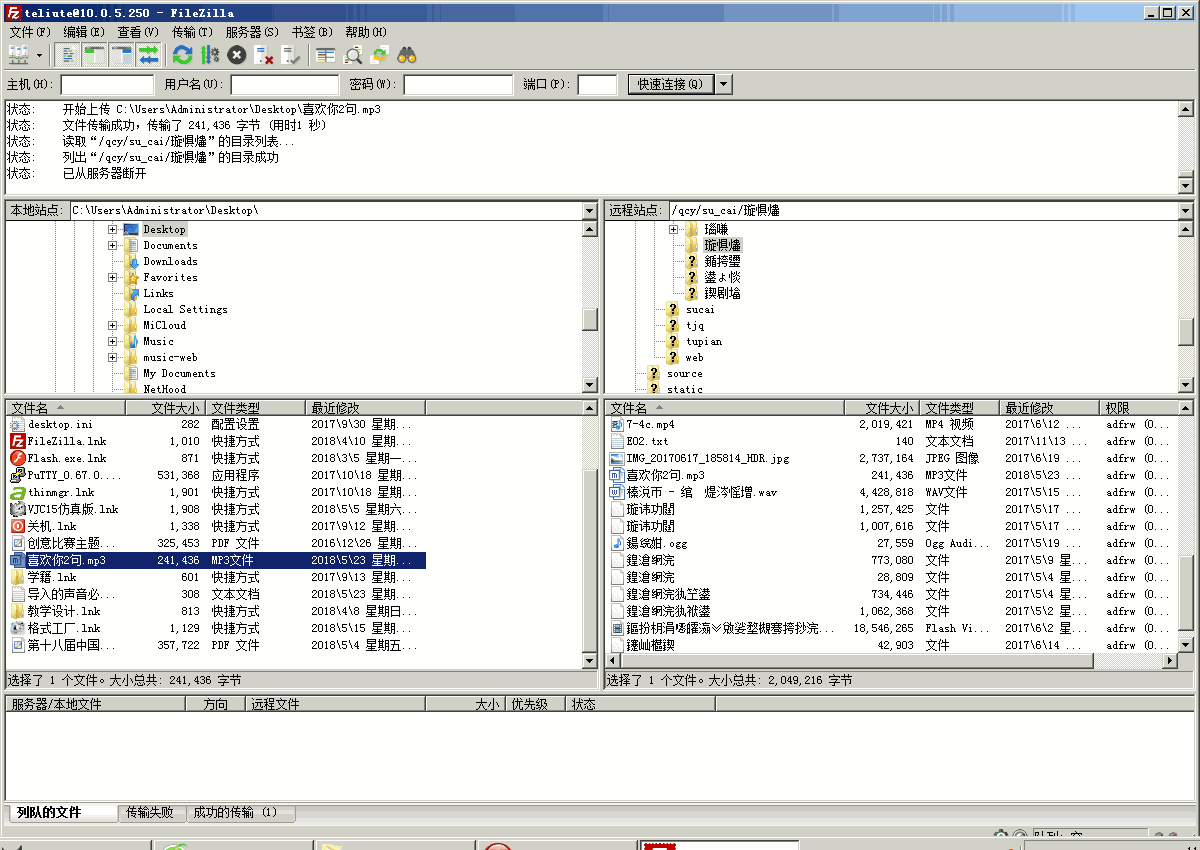Click the reconnect to last server icon
This screenshot has width=1200, height=850.
(x=290, y=55)
